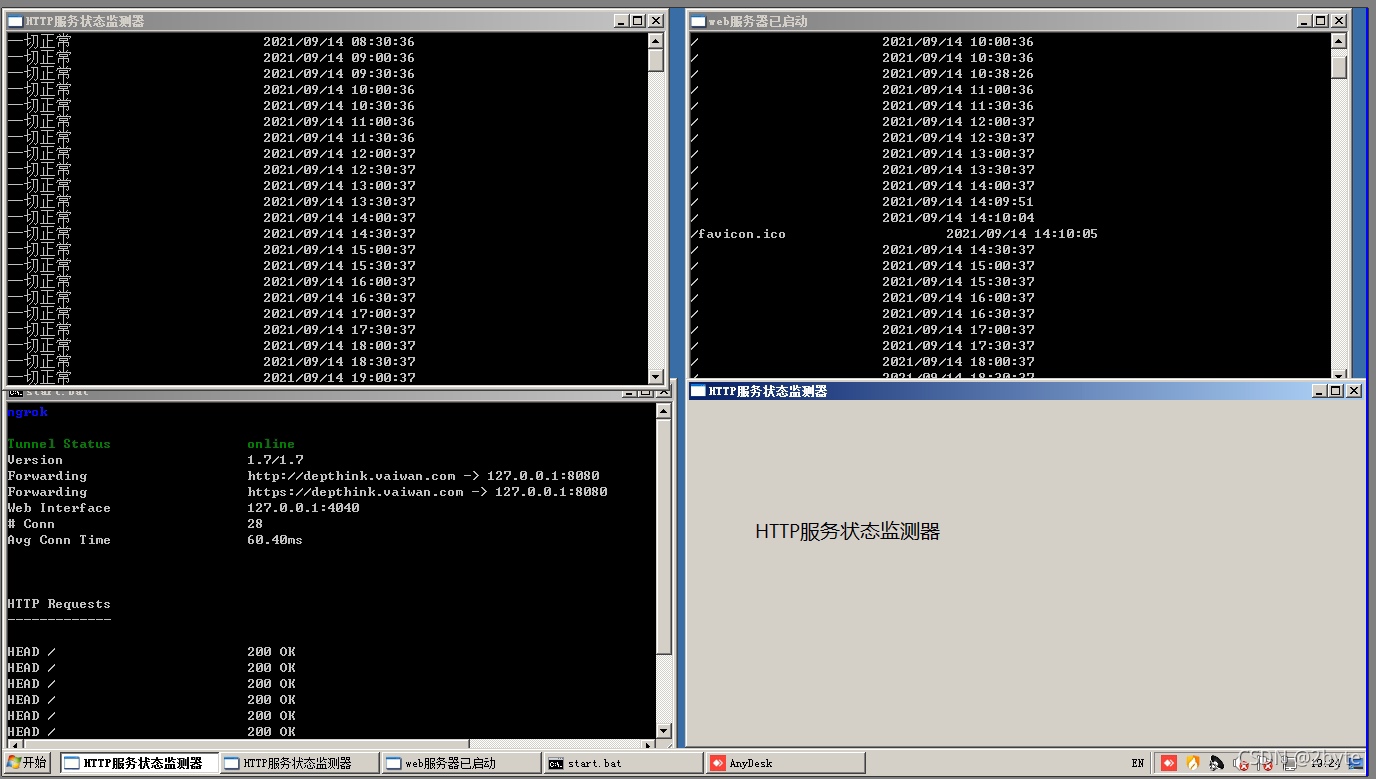This screenshot has height=779, width=1376.
Task: Click timestamp 2021/09/14 14:10:05 in web server log
Action: pos(1022,234)
